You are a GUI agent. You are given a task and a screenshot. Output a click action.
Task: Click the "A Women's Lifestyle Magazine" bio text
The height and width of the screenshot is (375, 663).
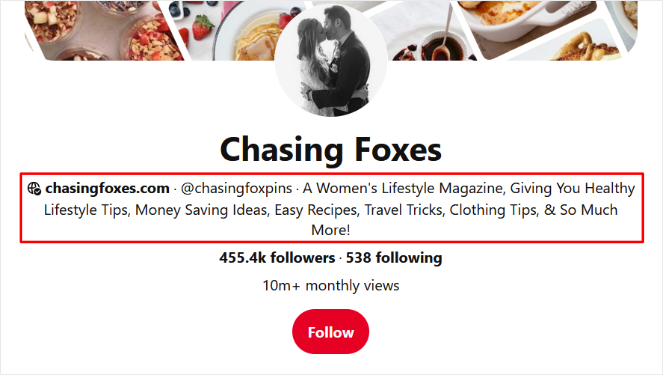[404, 188]
